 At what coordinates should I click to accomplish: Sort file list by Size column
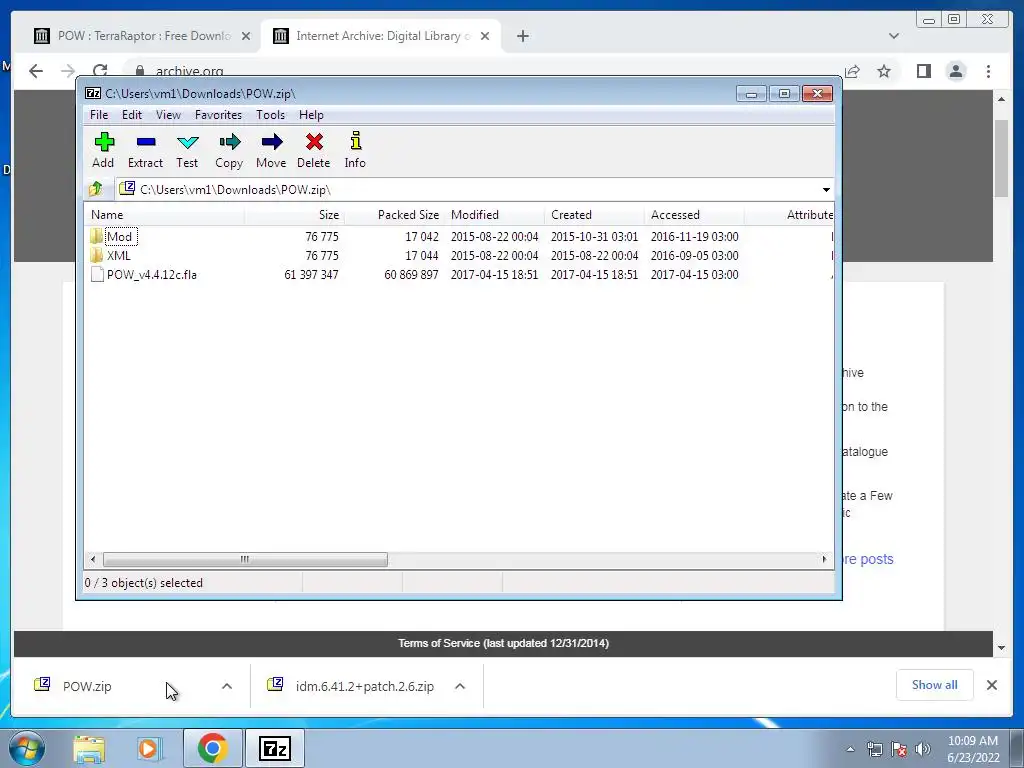295,215
